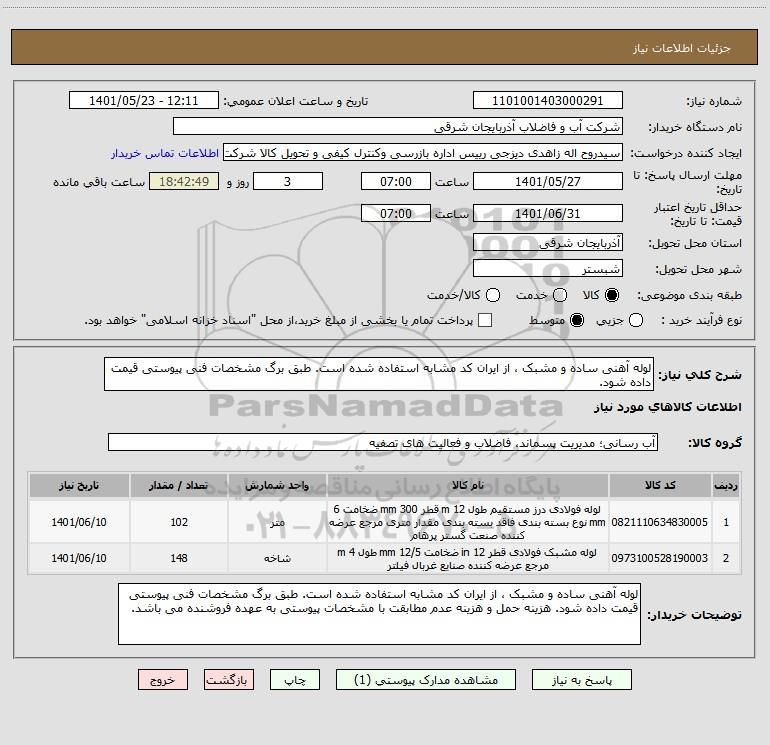Select the خدمت radio button
The height and width of the screenshot is (745, 770).
[x=560, y=295]
